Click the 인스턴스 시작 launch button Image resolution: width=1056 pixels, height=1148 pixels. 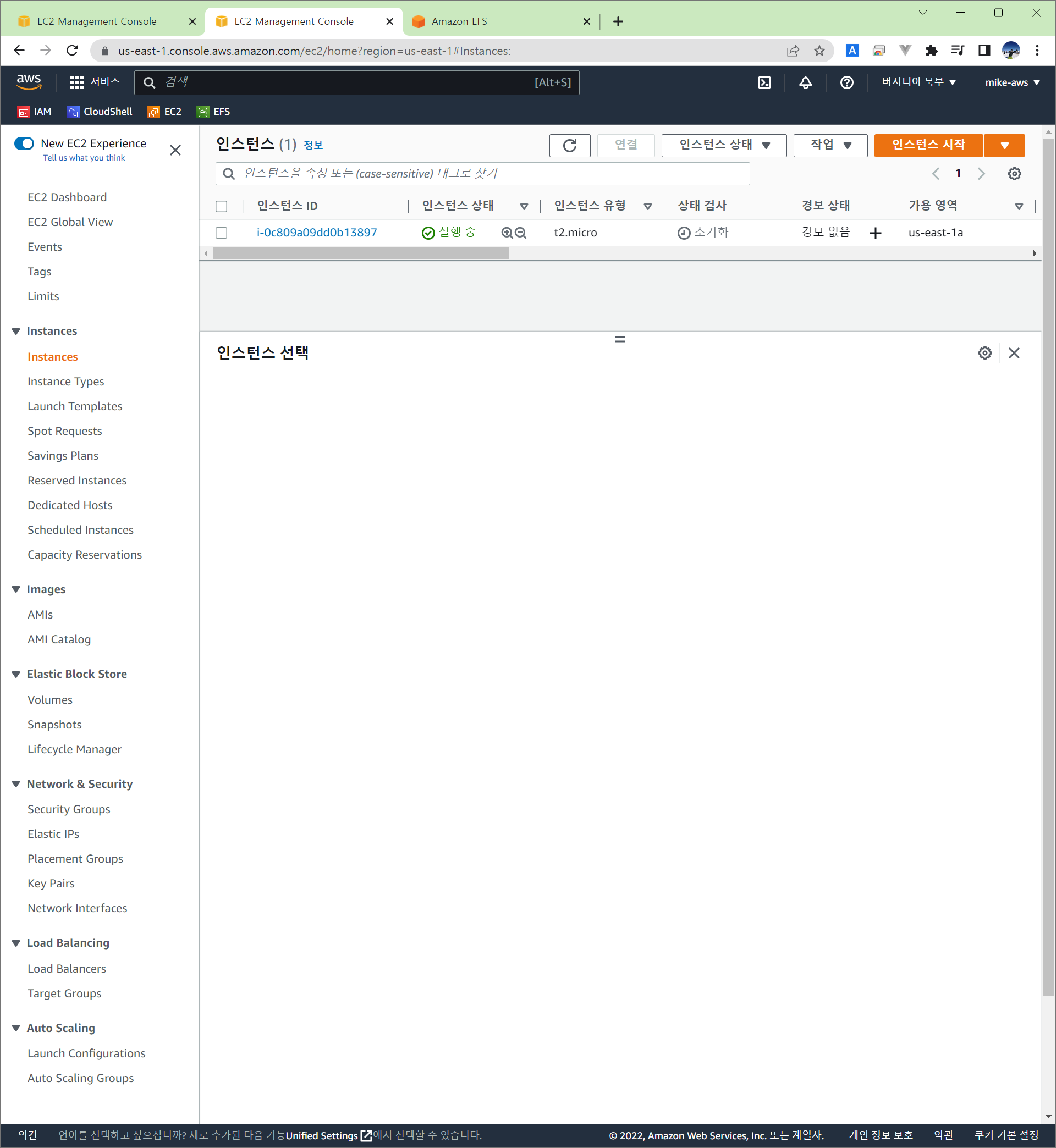click(928, 145)
